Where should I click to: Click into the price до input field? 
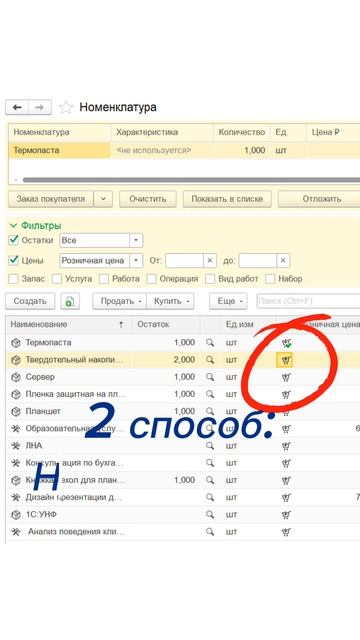tap(258, 260)
